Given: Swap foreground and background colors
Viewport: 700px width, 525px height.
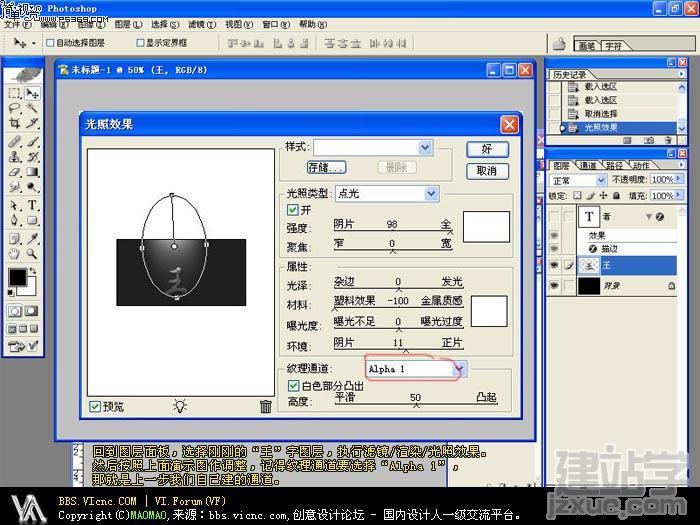Looking at the screenshot, I should (33, 271).
